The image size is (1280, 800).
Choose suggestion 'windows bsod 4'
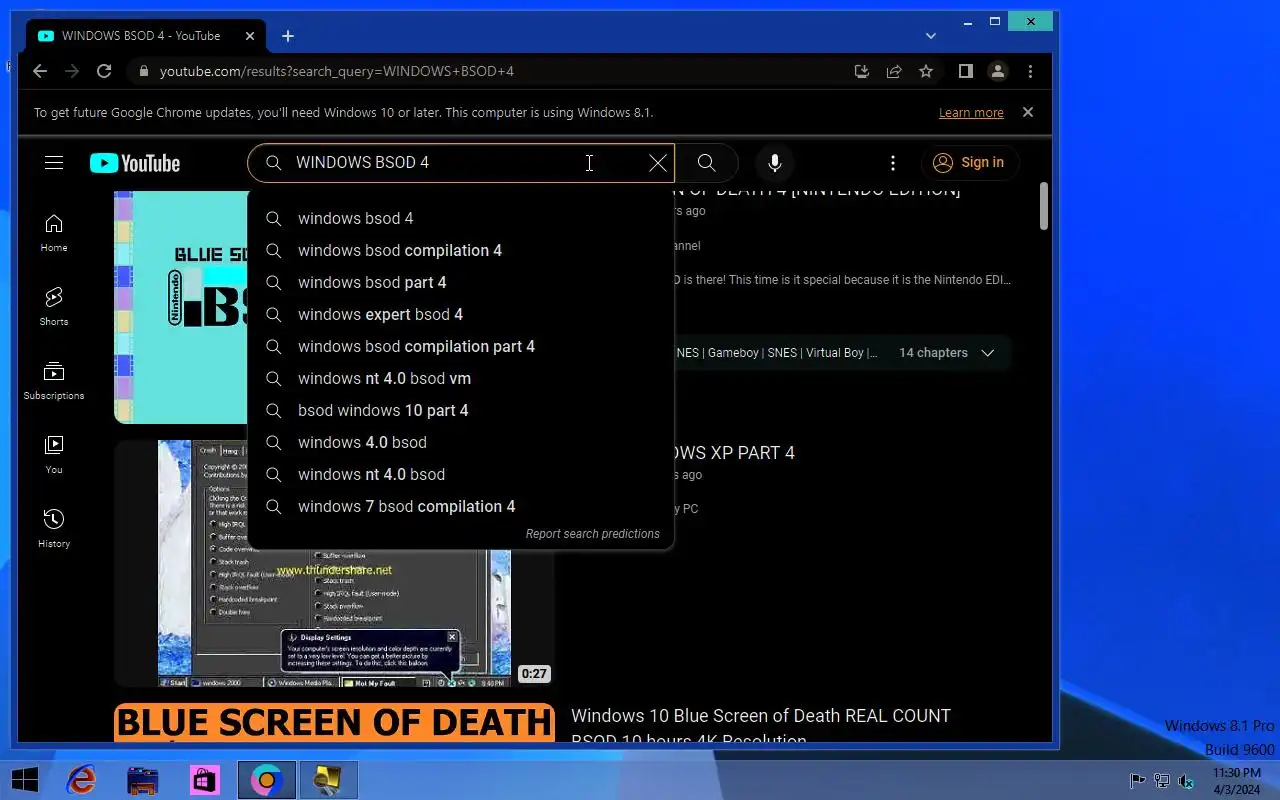click(x=461, y=218)
